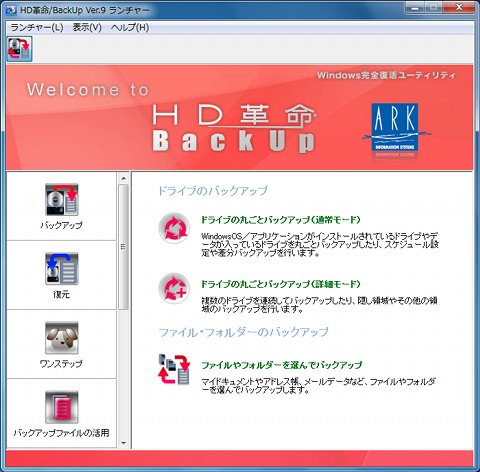Image resolution: width=480 pixels, height=472 pixels.
Task: Select the 復元 sidebar icon
Action: coord(62,269)
